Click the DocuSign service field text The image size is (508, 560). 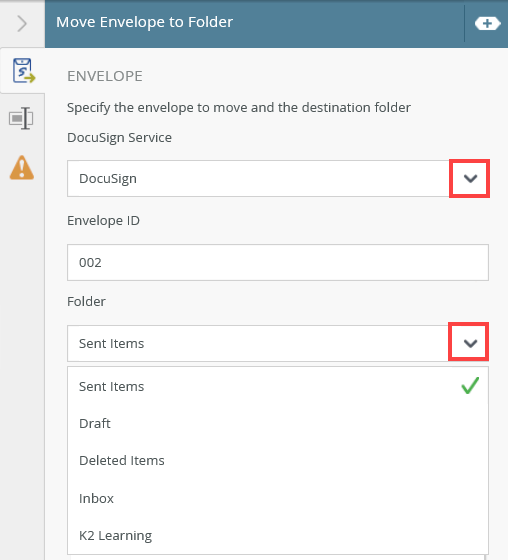point(108,178)
